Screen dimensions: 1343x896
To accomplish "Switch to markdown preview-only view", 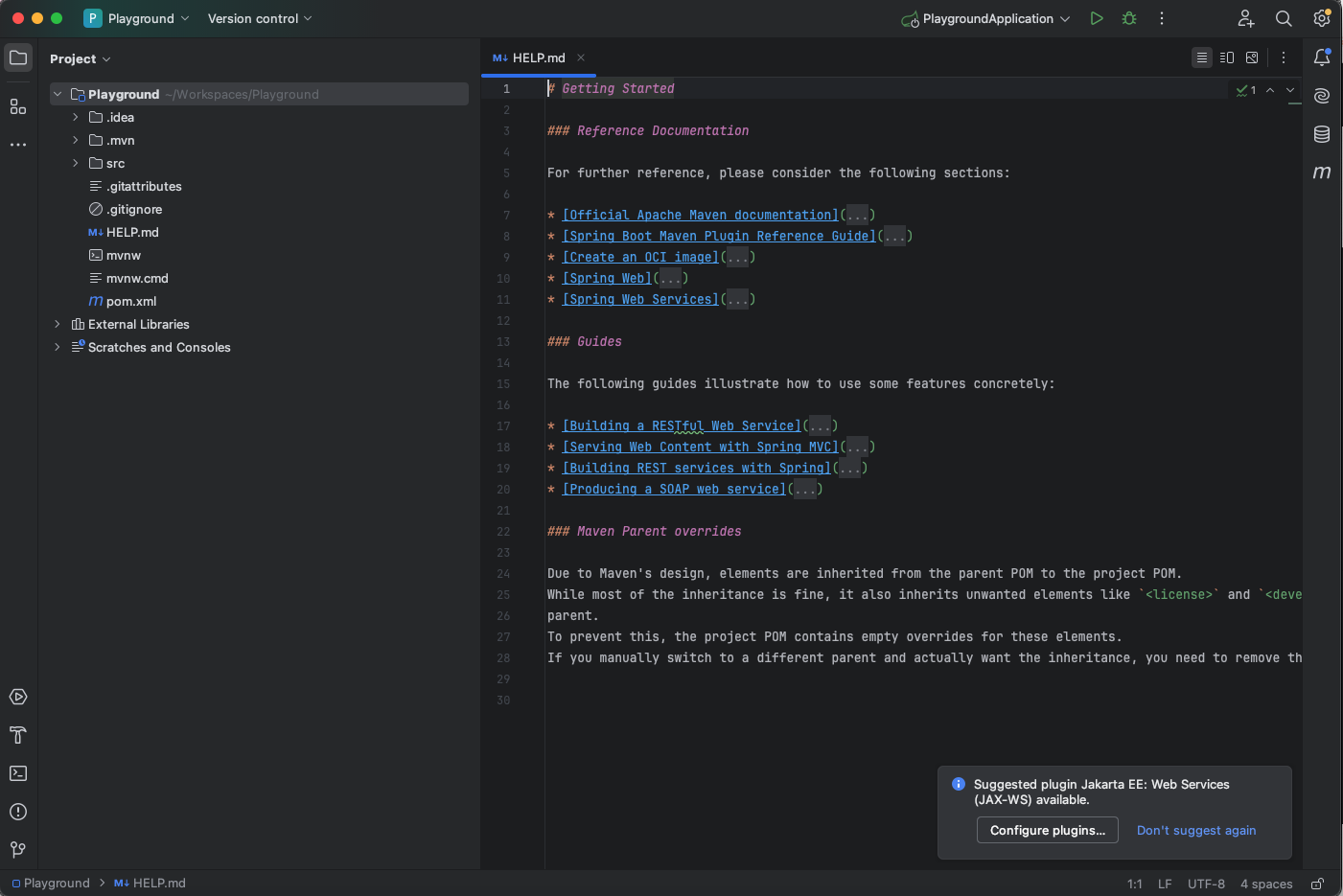I will coord(1252,57).
